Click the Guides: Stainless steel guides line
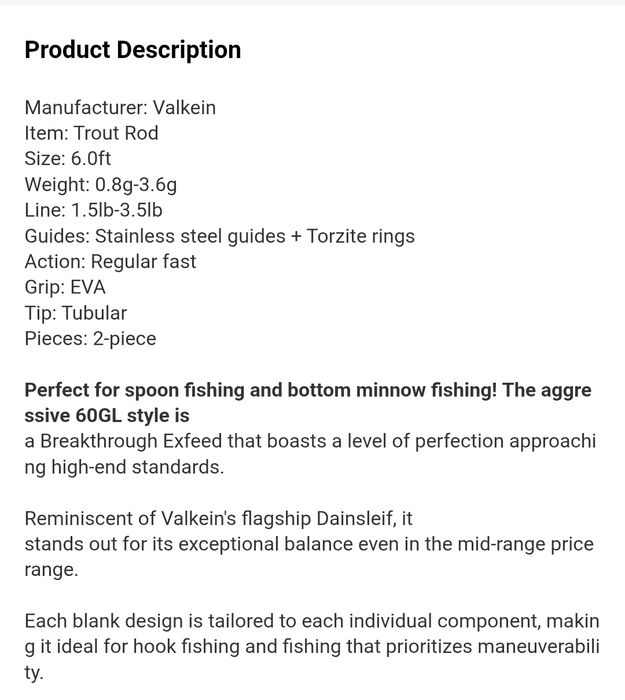This screenshot has width=625, height=700. (x=150, y=236)
